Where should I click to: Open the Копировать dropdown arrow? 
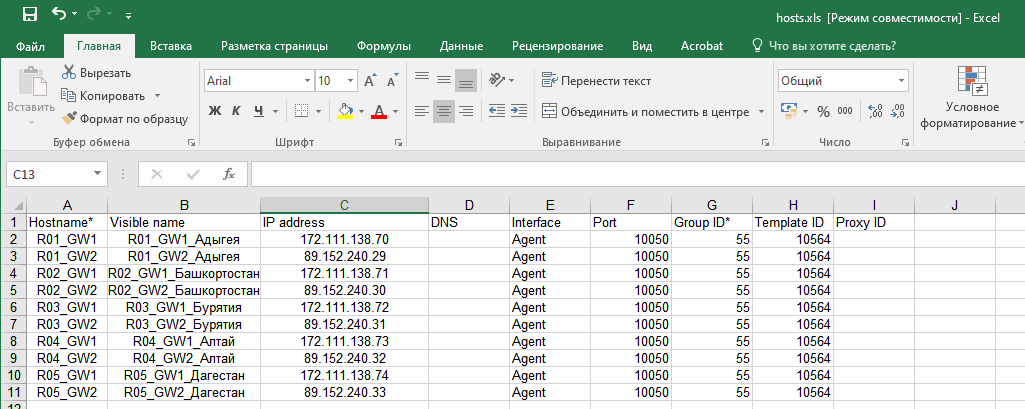coord(157,96)
